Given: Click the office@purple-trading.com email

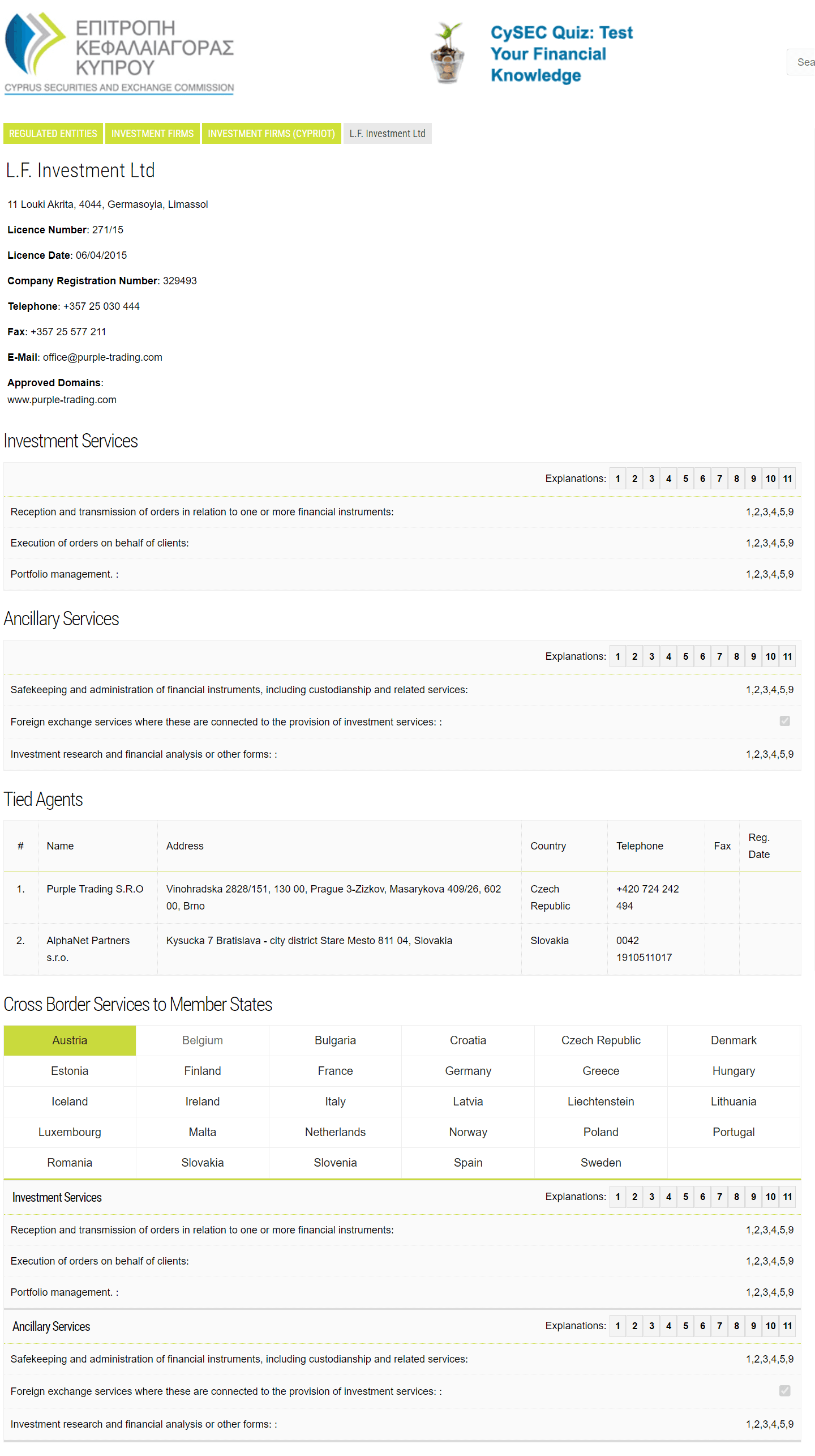Looking at the screenshot, I should (102, 357).
